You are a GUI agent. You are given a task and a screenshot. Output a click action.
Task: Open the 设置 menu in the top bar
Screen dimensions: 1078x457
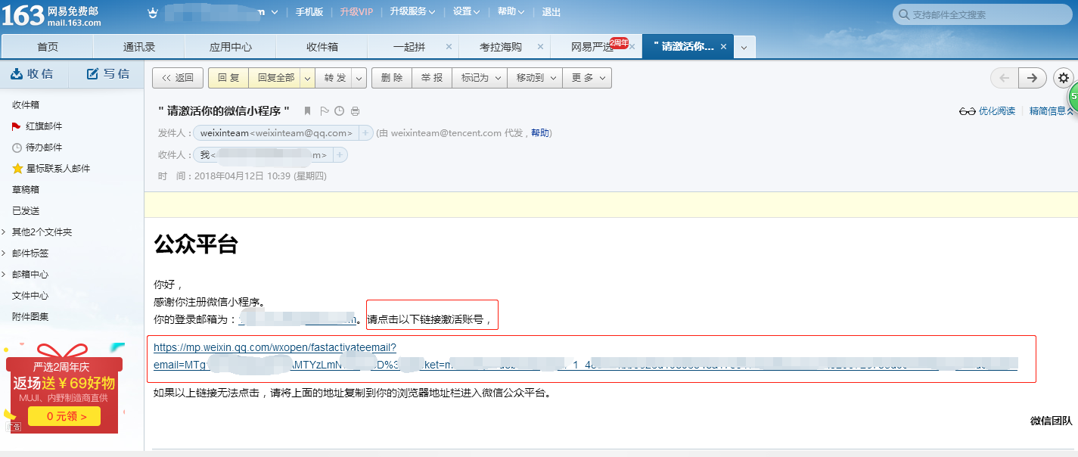click(466, 12)
